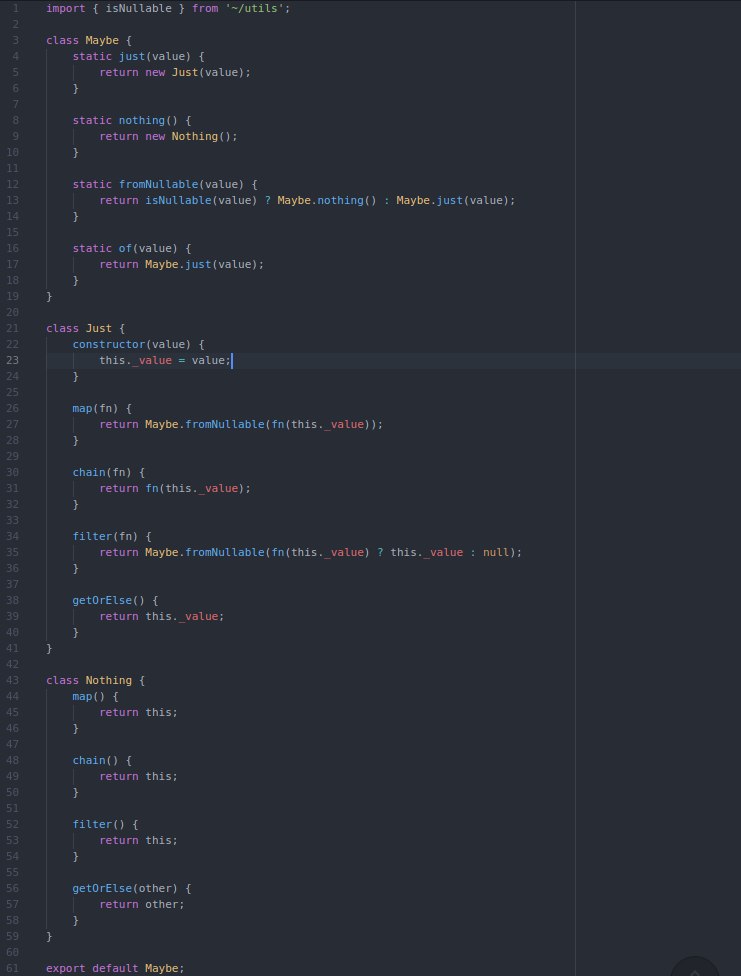Click 'getOrElse' in 'getOrElse(other) {'
This screenshot has height=976, width=741.
tap(102, 889)
